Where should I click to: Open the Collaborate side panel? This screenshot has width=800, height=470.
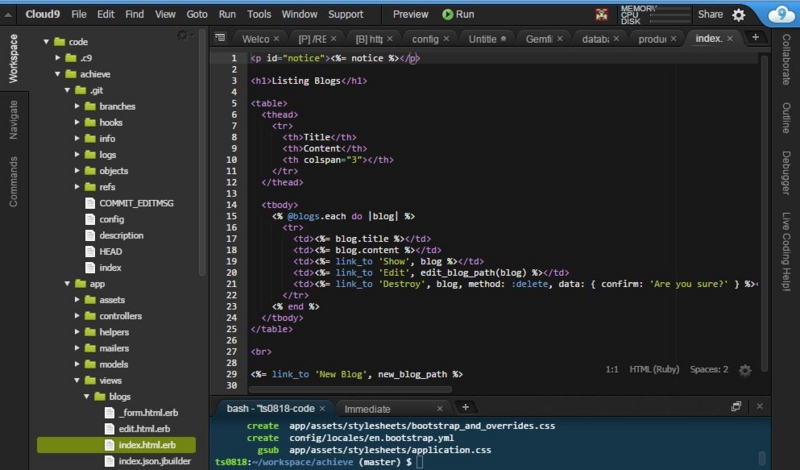[x=786, y=59]
